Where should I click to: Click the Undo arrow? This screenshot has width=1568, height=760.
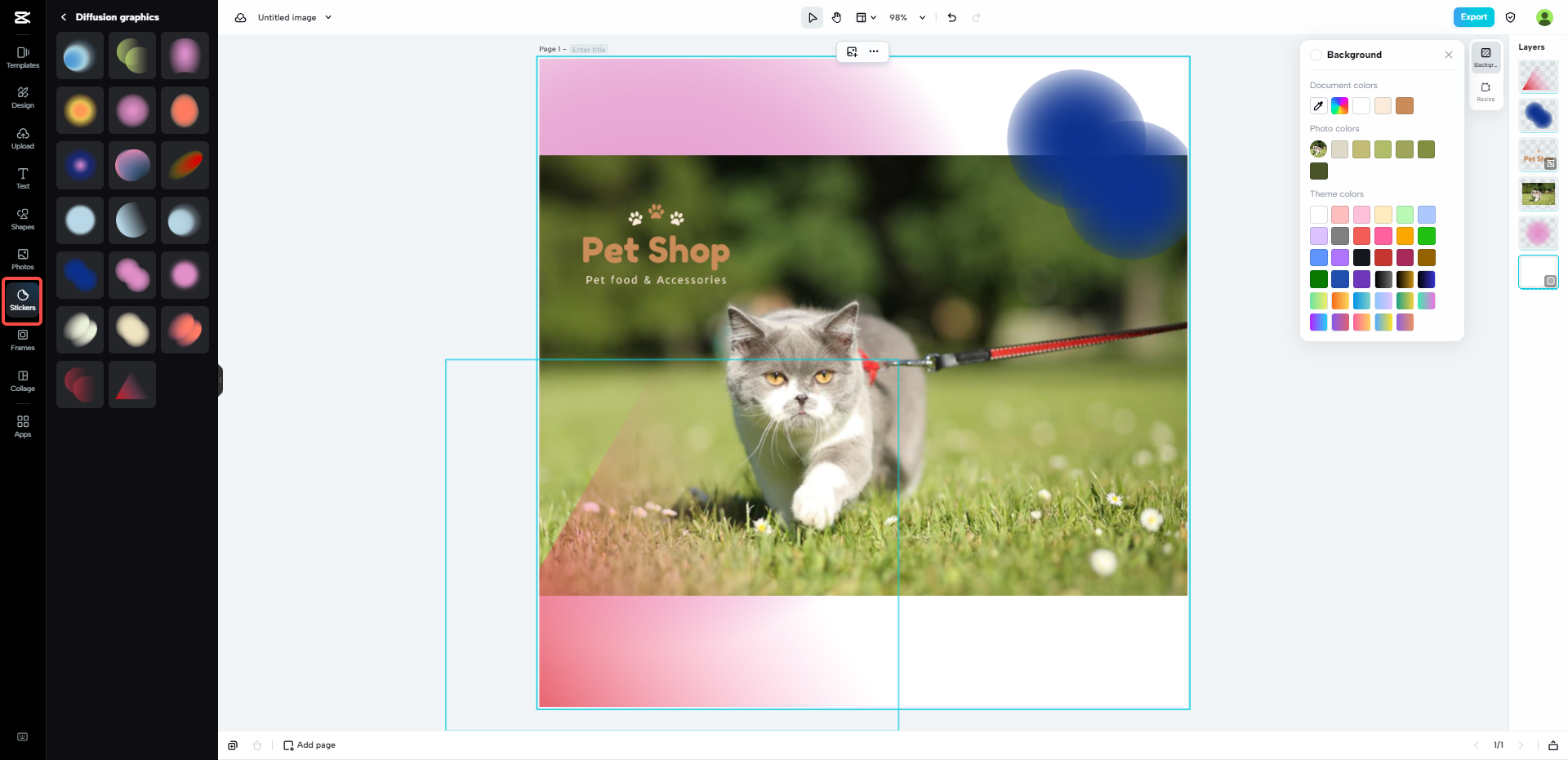[952, 17]
